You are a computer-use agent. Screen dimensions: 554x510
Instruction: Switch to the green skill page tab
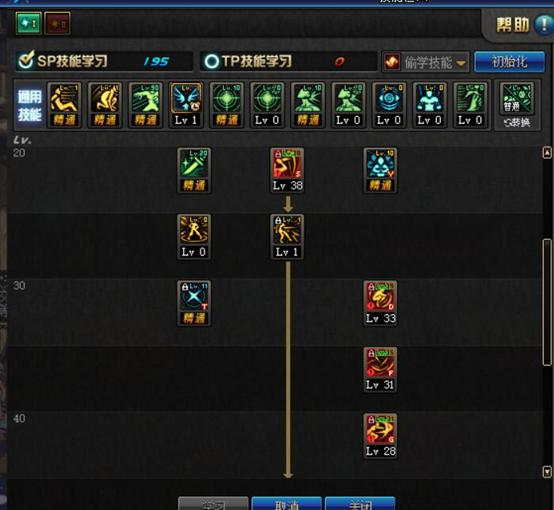pyautogui.click(x=29, y=23)
